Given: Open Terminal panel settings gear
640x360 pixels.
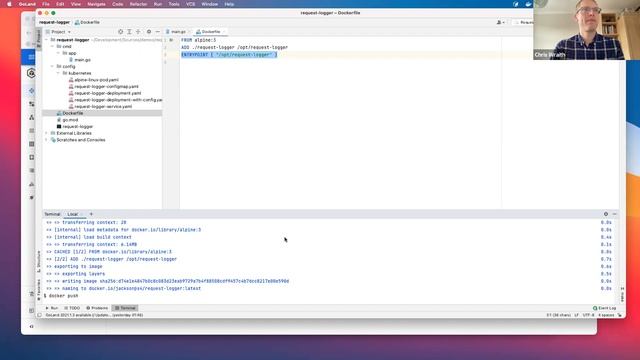Looking at the screenshot, I should [x=606, y=214].
